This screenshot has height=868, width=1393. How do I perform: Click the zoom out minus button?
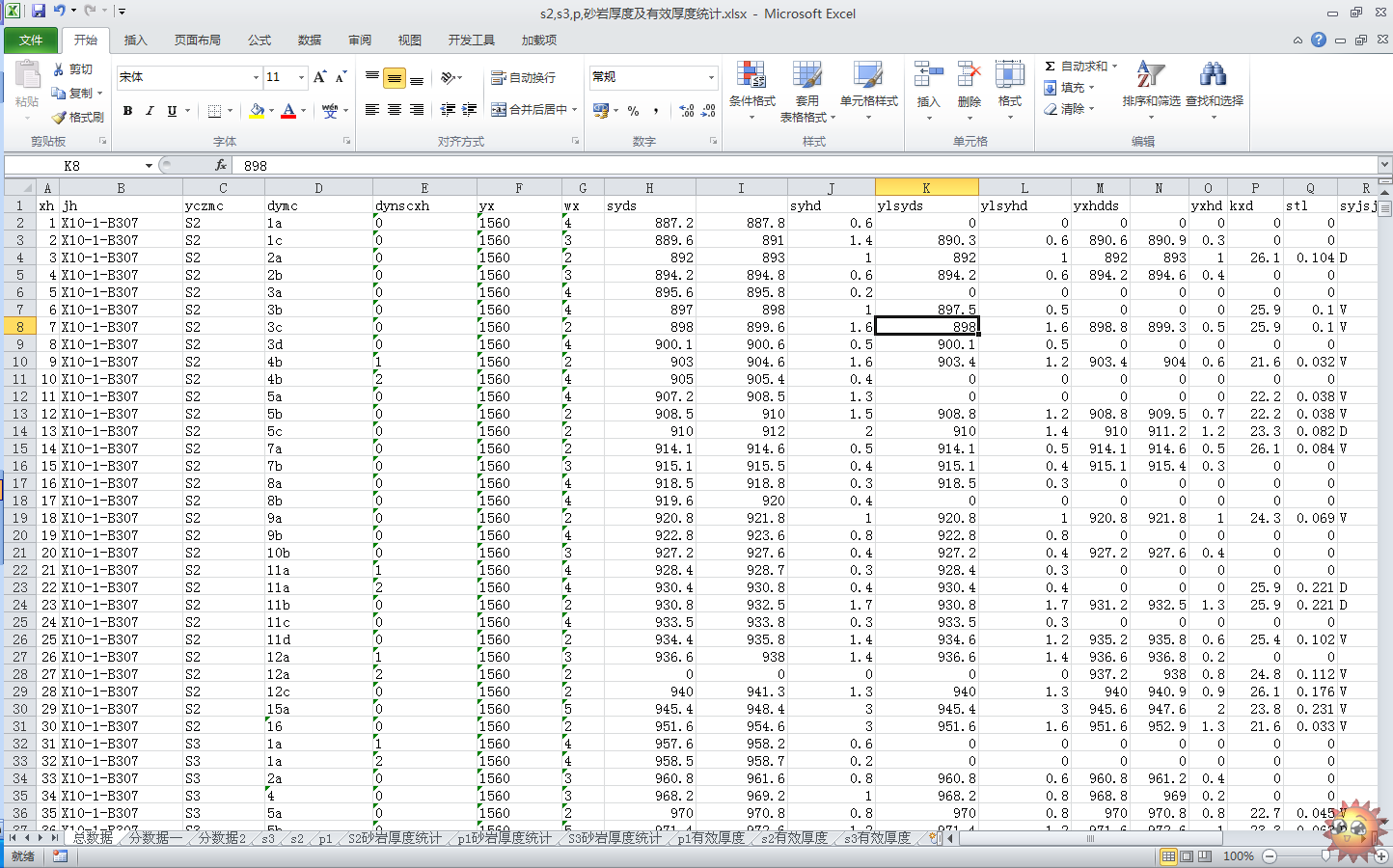1270,856
